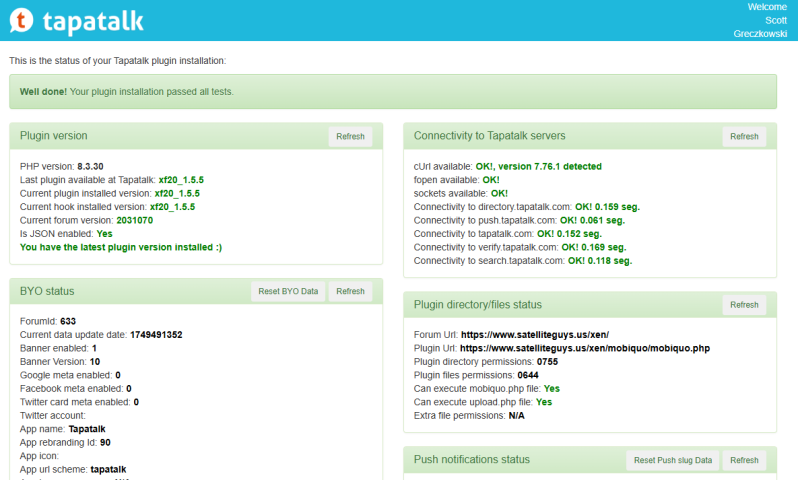Click the 'Facebook meta enabled: 0' line
Screen dimensions: 798x480
pos(75,388)
